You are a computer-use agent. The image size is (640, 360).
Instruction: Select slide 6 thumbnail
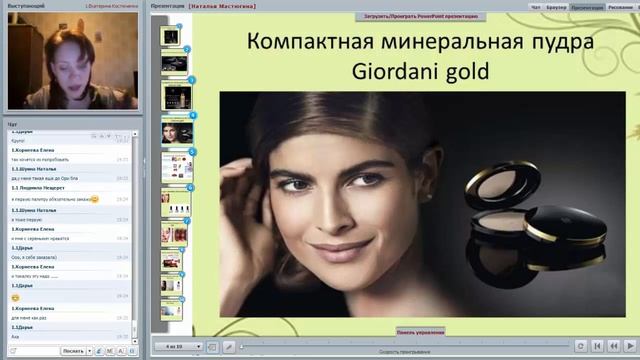point(176,202)
